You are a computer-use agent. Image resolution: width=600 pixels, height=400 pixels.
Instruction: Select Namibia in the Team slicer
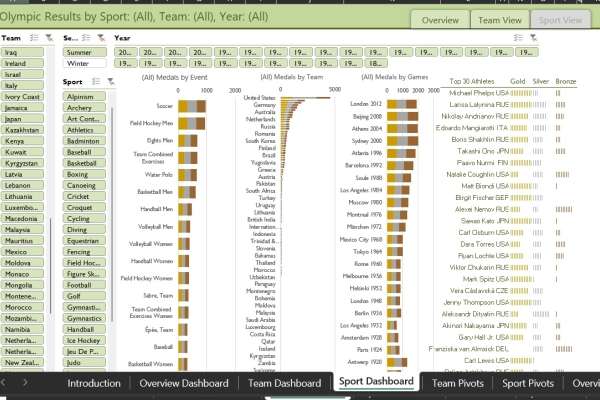(x=22, y=329)
